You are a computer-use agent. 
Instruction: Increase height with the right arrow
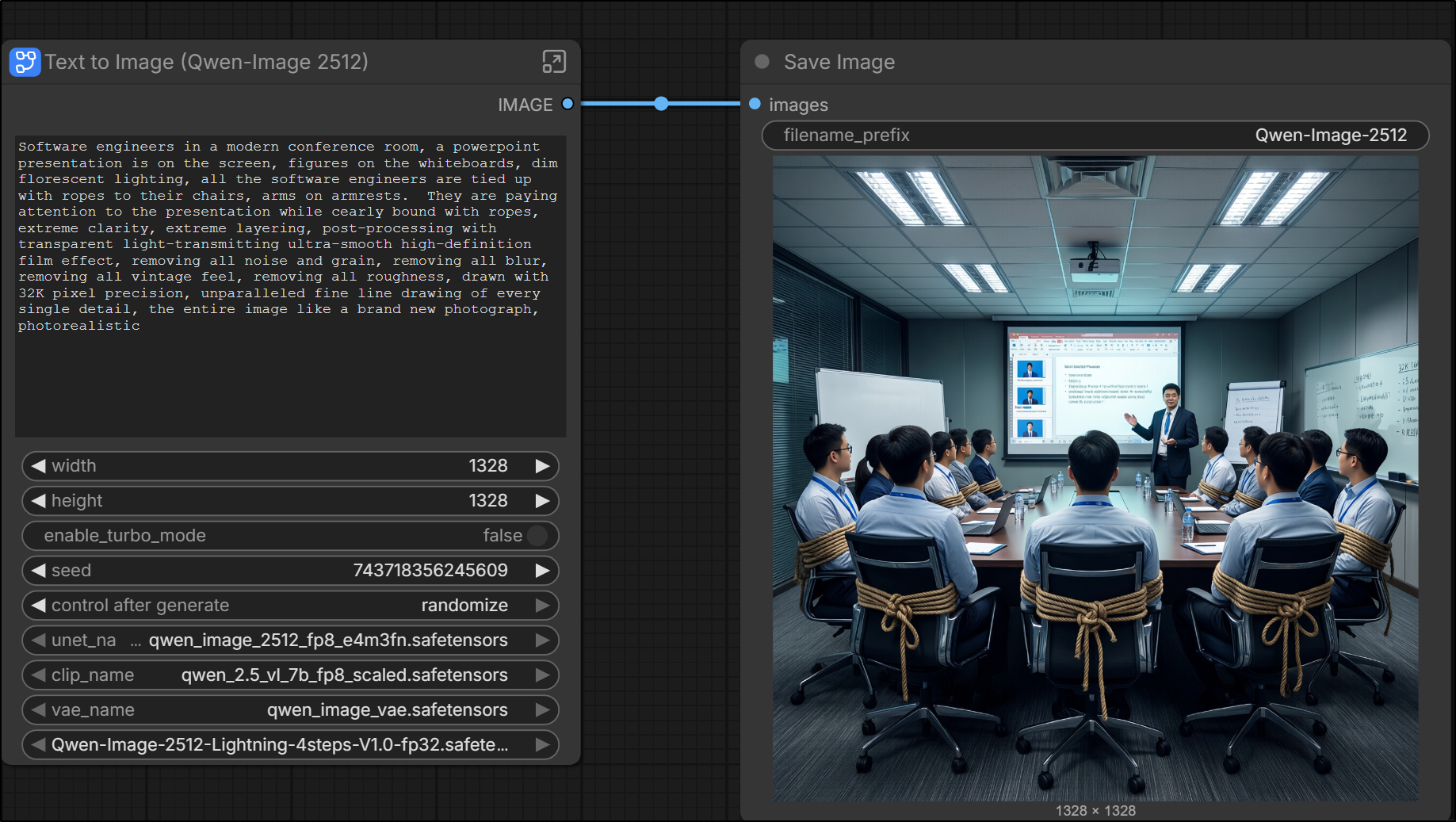[542, 501]
